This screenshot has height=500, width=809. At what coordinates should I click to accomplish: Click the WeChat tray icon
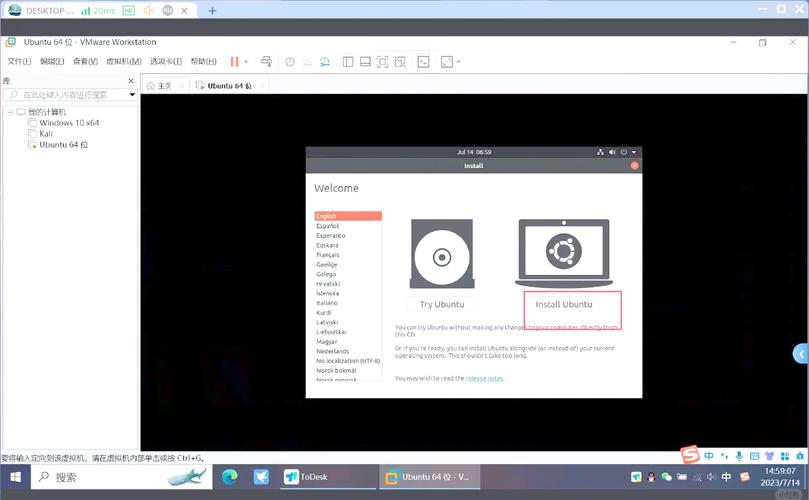coord(667,477)
